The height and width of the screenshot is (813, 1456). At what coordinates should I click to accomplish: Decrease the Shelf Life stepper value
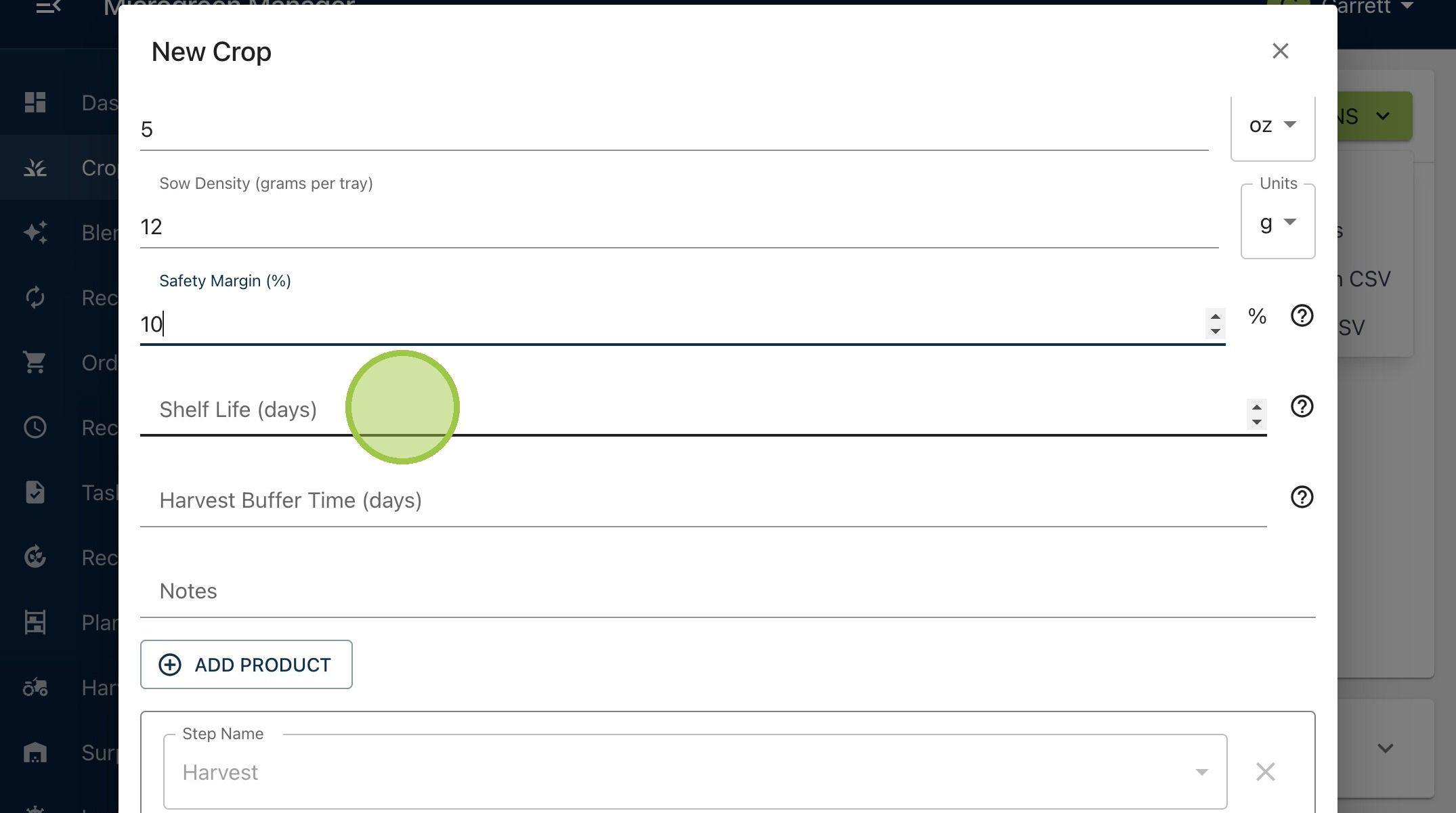1257,422
